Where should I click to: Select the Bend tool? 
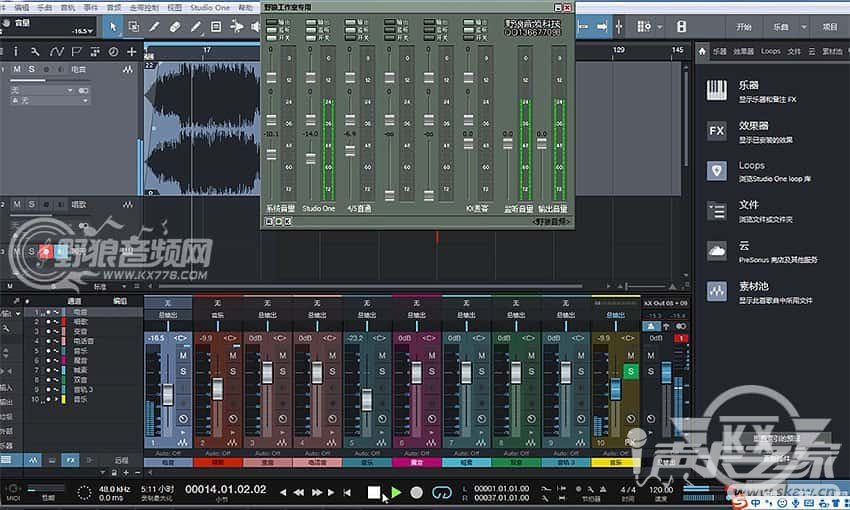click(x=236, y=27)
